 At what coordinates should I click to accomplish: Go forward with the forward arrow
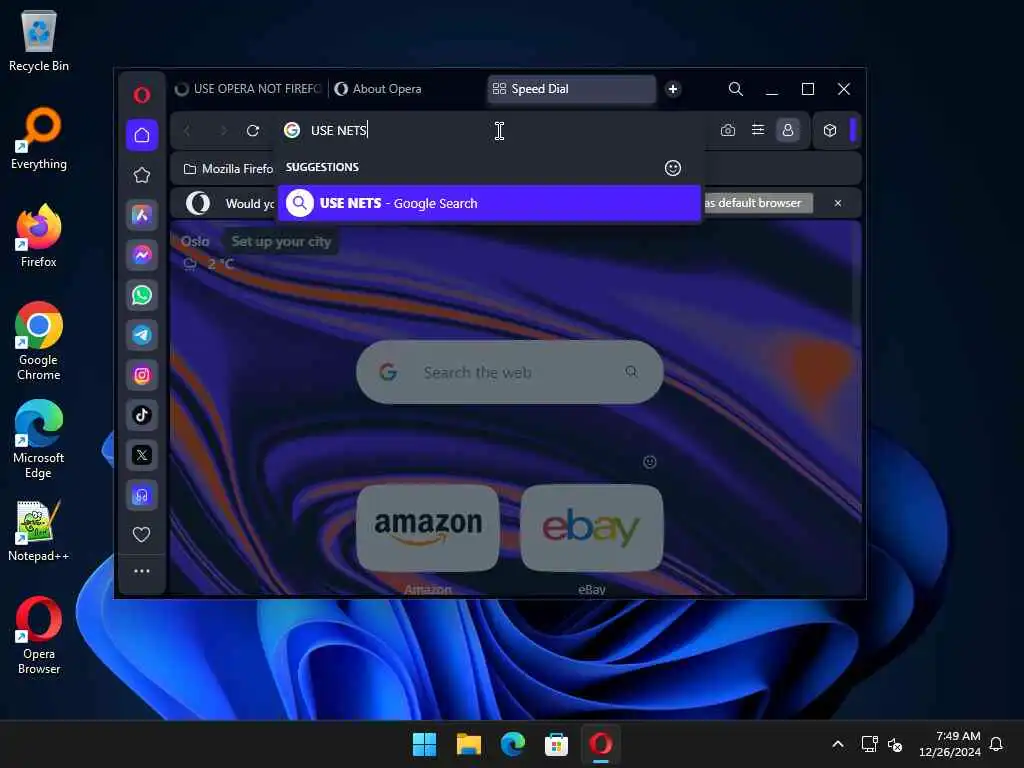[223, 131]
